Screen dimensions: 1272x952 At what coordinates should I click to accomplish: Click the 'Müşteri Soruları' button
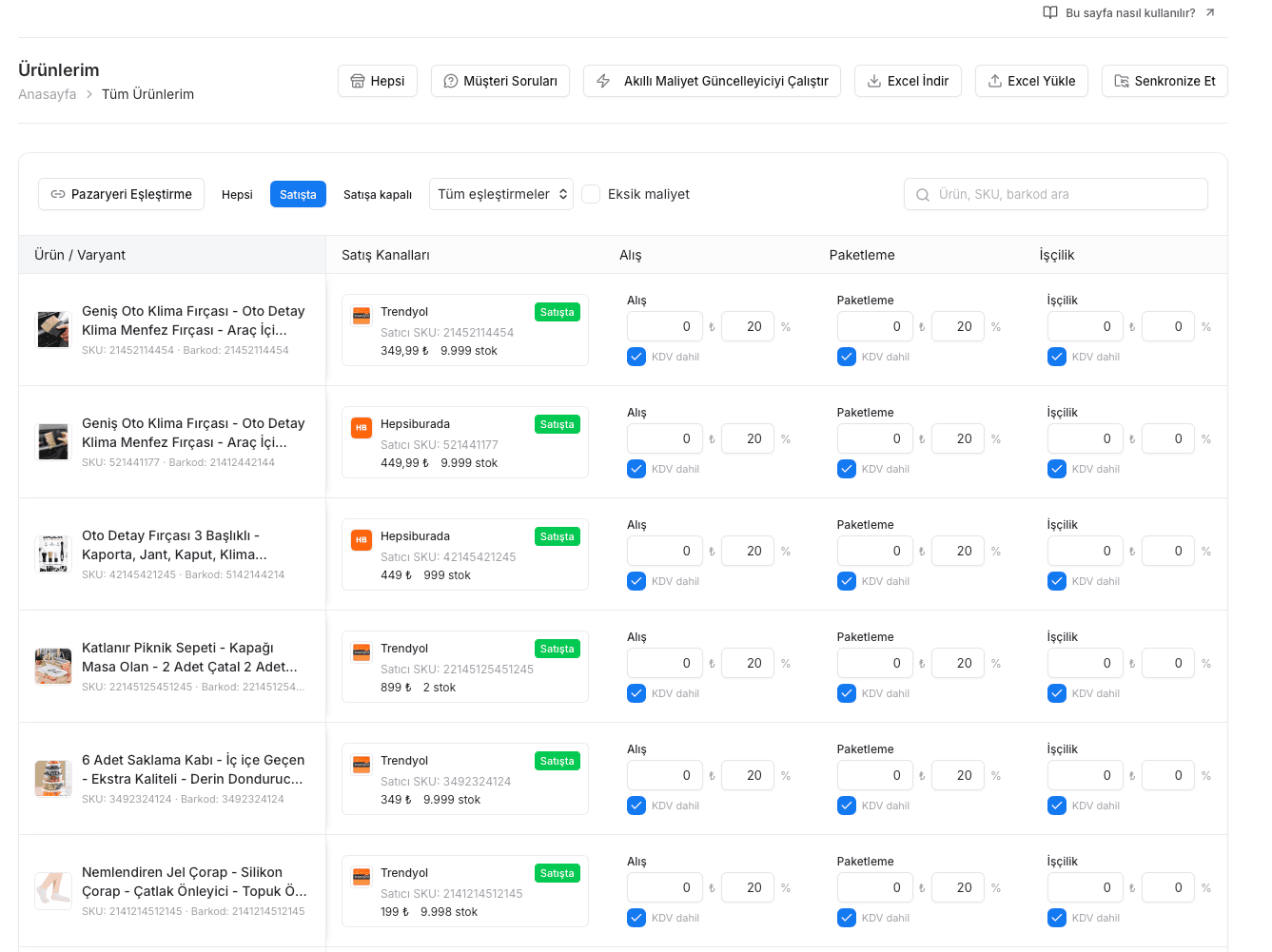coord(500,81)
